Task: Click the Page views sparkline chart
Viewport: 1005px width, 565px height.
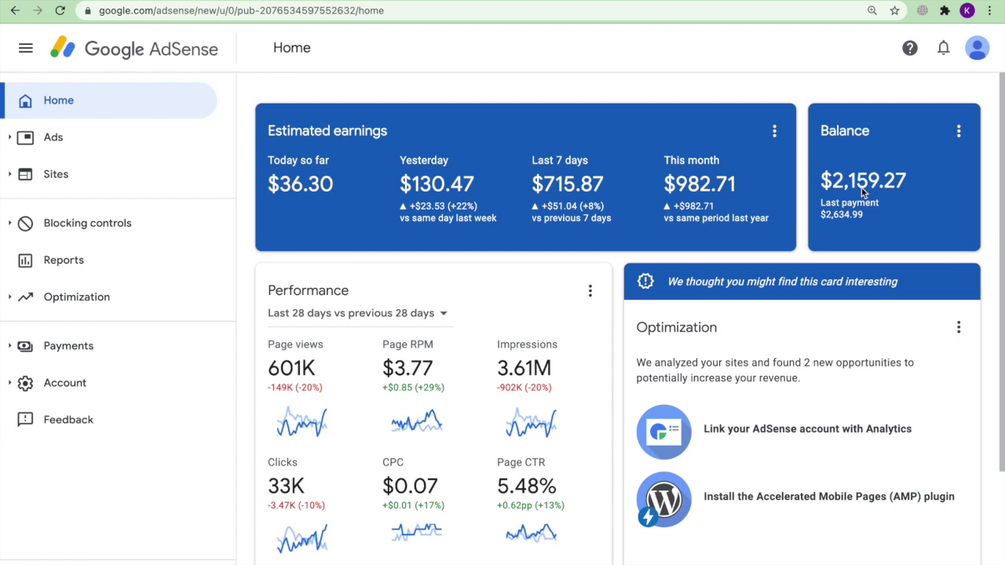Action: click(302, 423)
